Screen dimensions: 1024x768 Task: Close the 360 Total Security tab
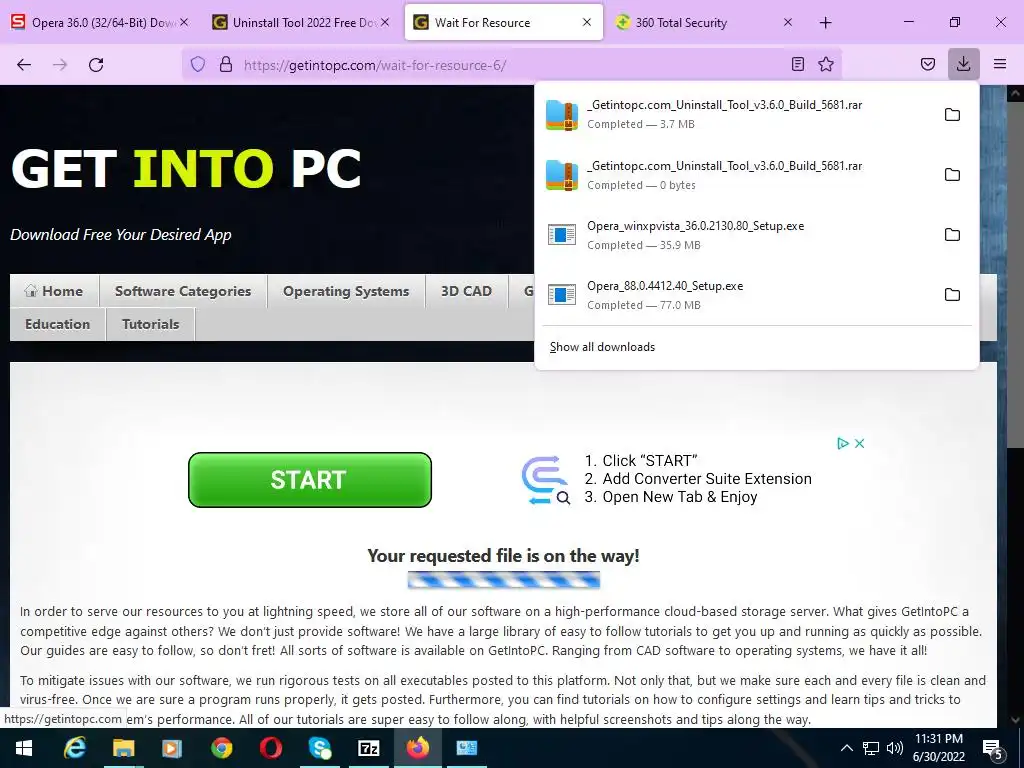(788, 22)
